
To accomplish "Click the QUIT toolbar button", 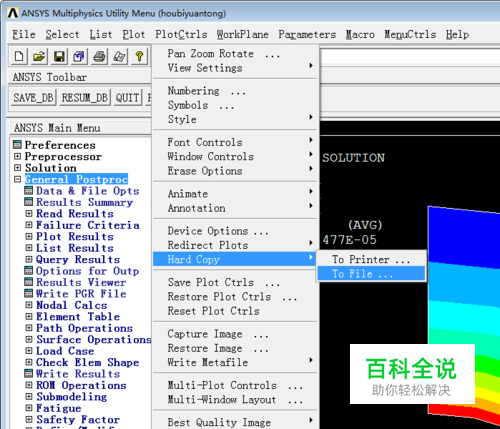I will pyautogui.click(x=128, y=97).
